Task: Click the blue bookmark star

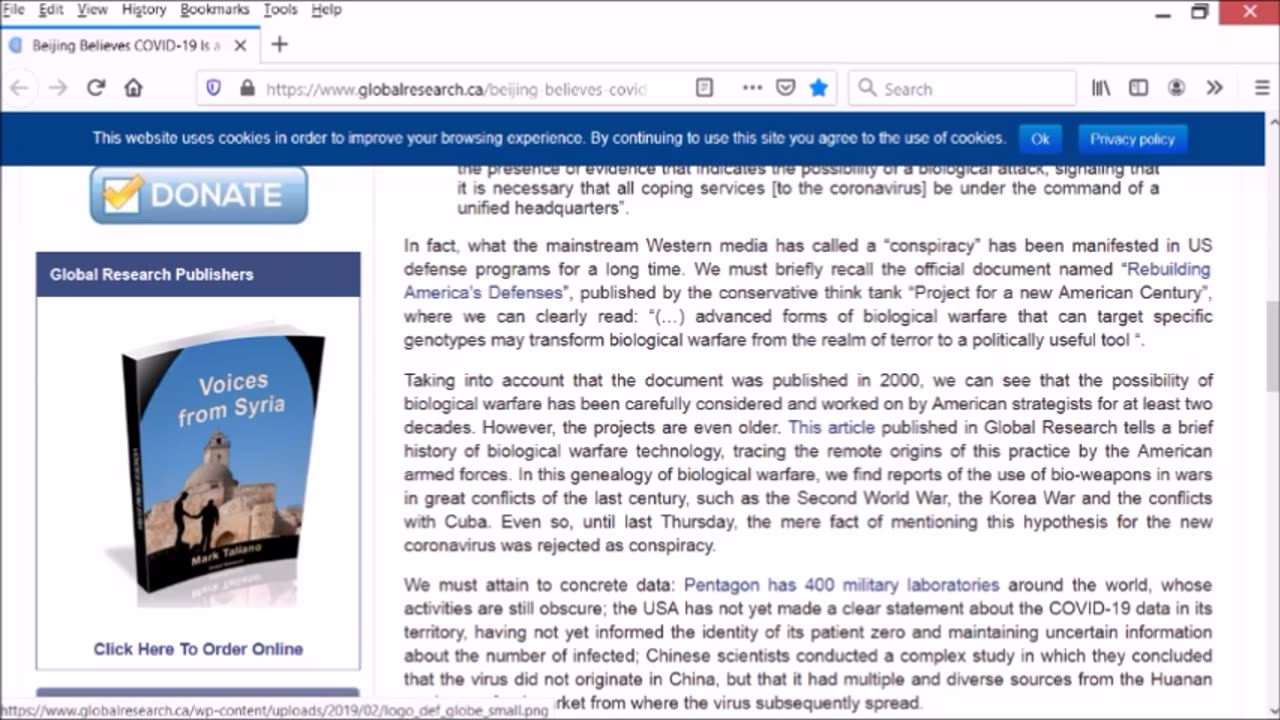Action: click(x=818, y=88)
